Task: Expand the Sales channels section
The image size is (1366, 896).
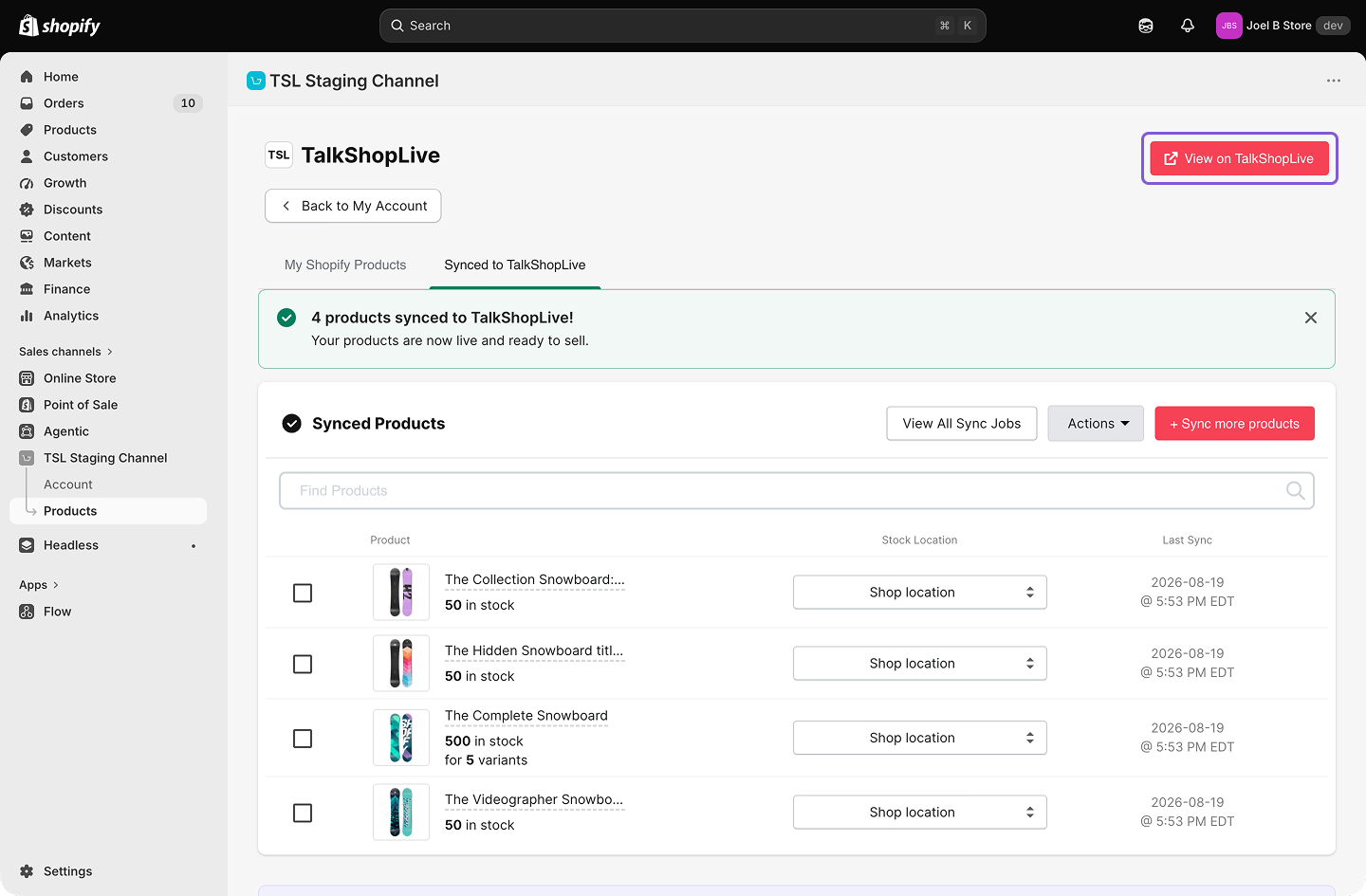Action: [x=65, y=352]
